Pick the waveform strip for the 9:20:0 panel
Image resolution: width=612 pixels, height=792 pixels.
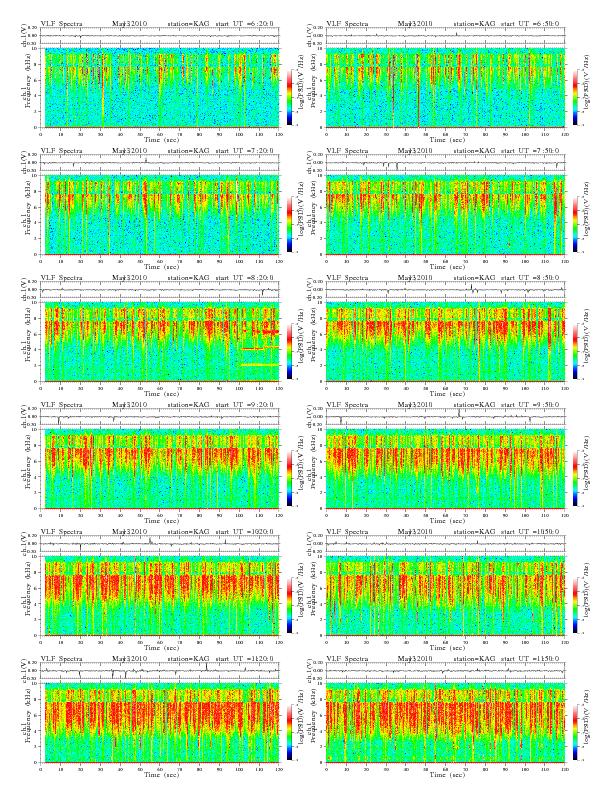pyautogui.click(x=160, y=417)
